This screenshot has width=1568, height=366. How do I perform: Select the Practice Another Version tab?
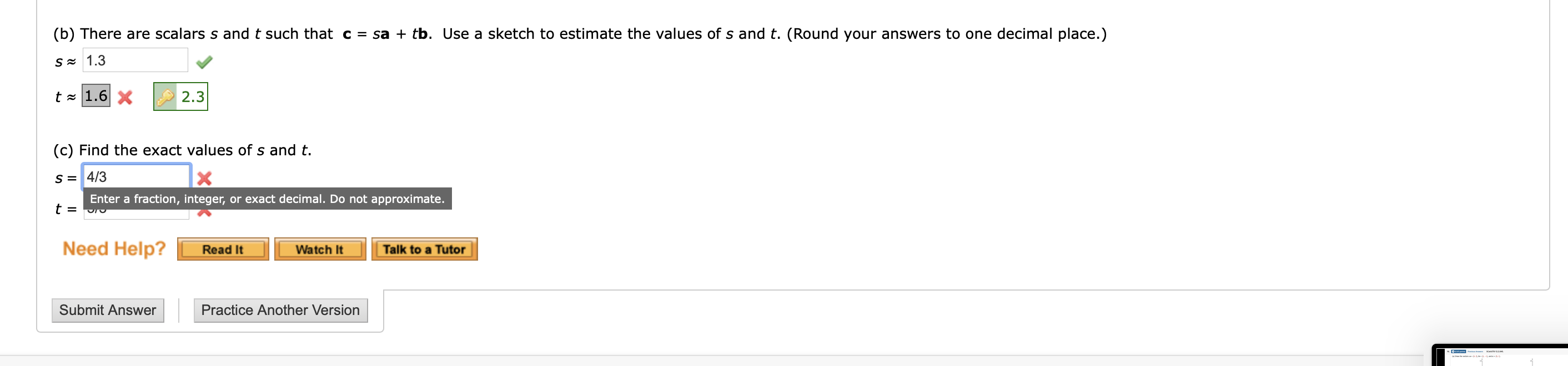[x=280, y=310]
